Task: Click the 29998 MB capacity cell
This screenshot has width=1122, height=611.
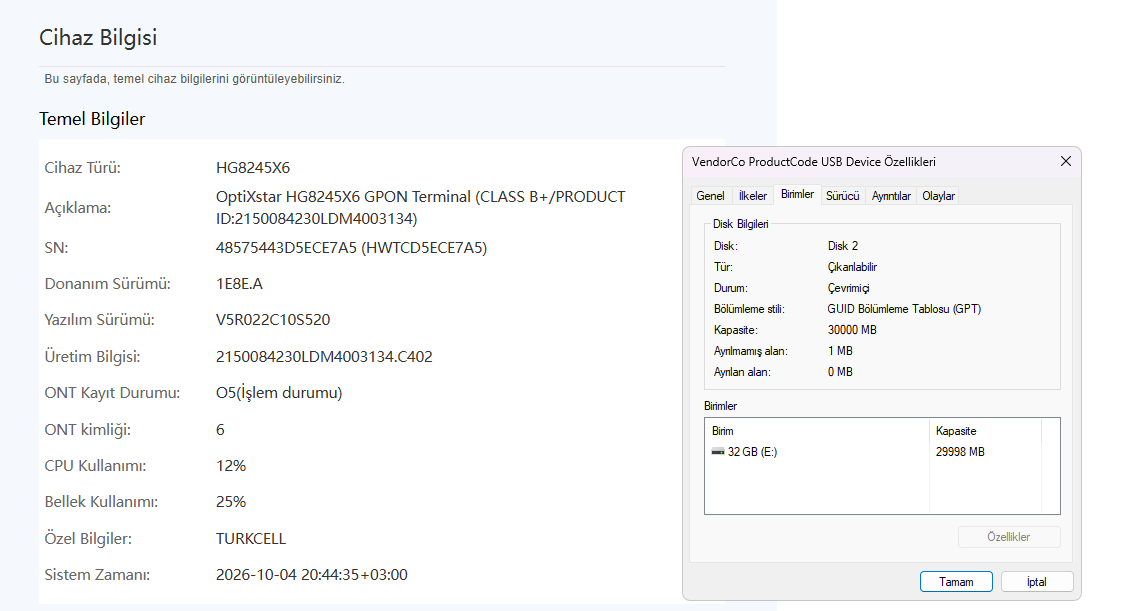Action: click(960, 452)
